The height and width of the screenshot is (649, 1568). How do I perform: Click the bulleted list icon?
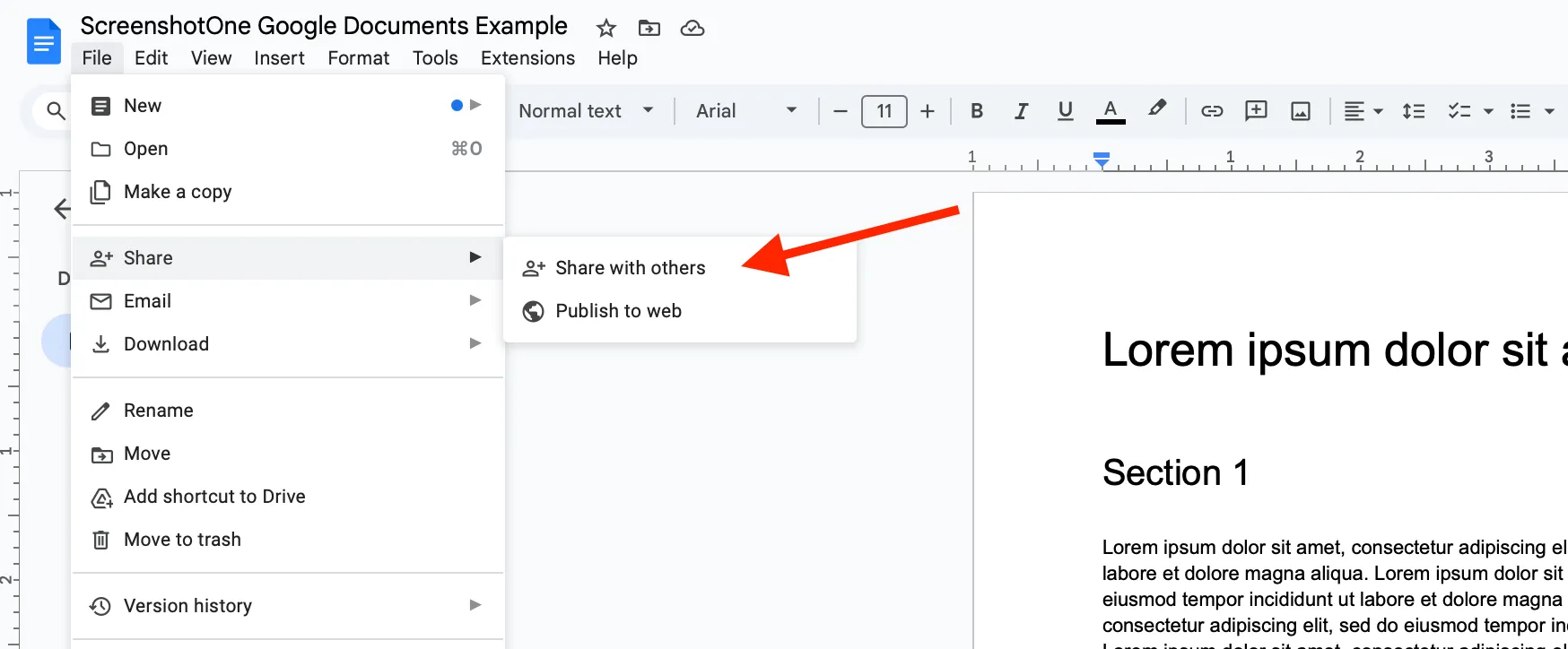coord(1520,111)
